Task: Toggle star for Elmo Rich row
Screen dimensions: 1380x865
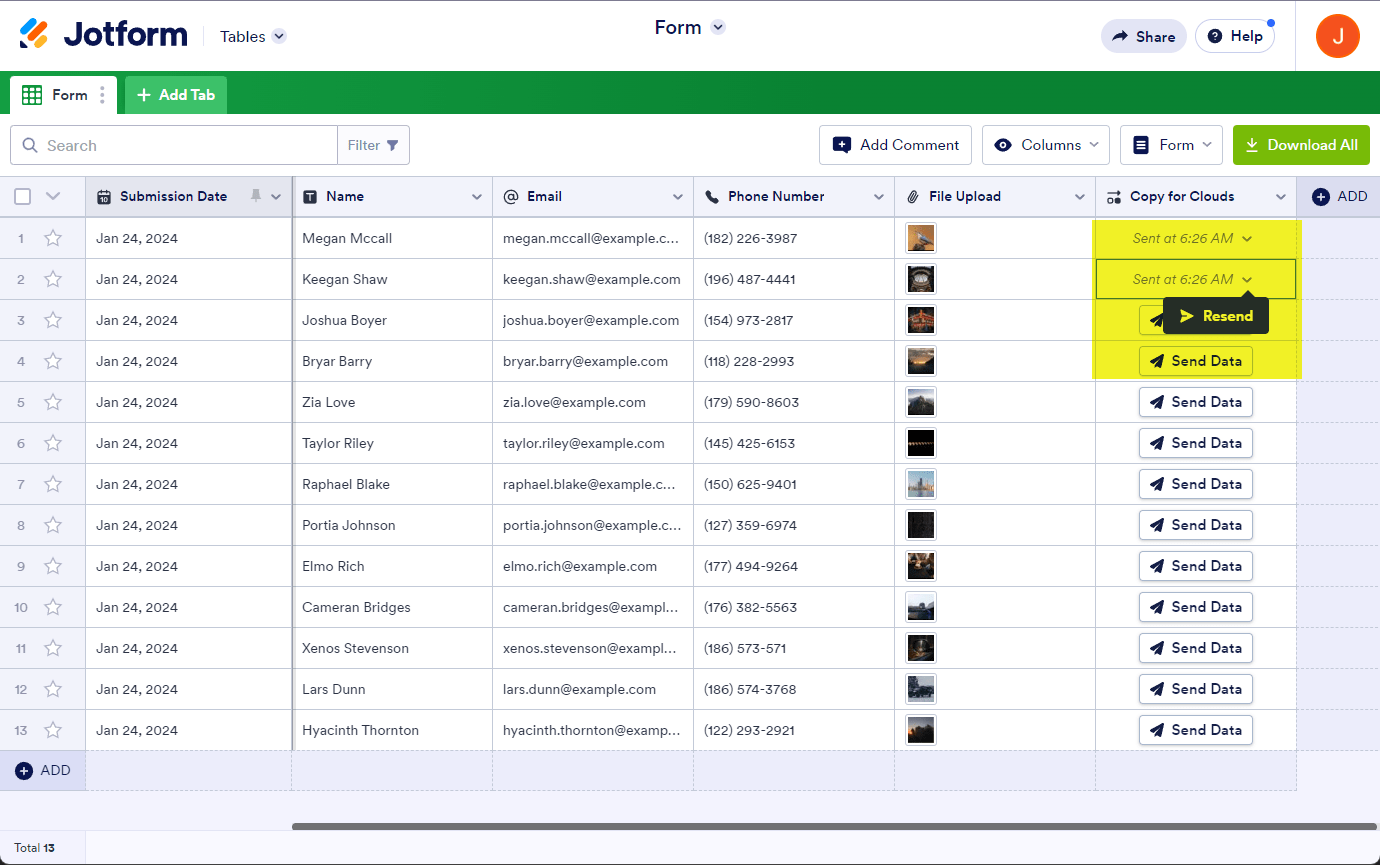Action: [x=53, y=566]
